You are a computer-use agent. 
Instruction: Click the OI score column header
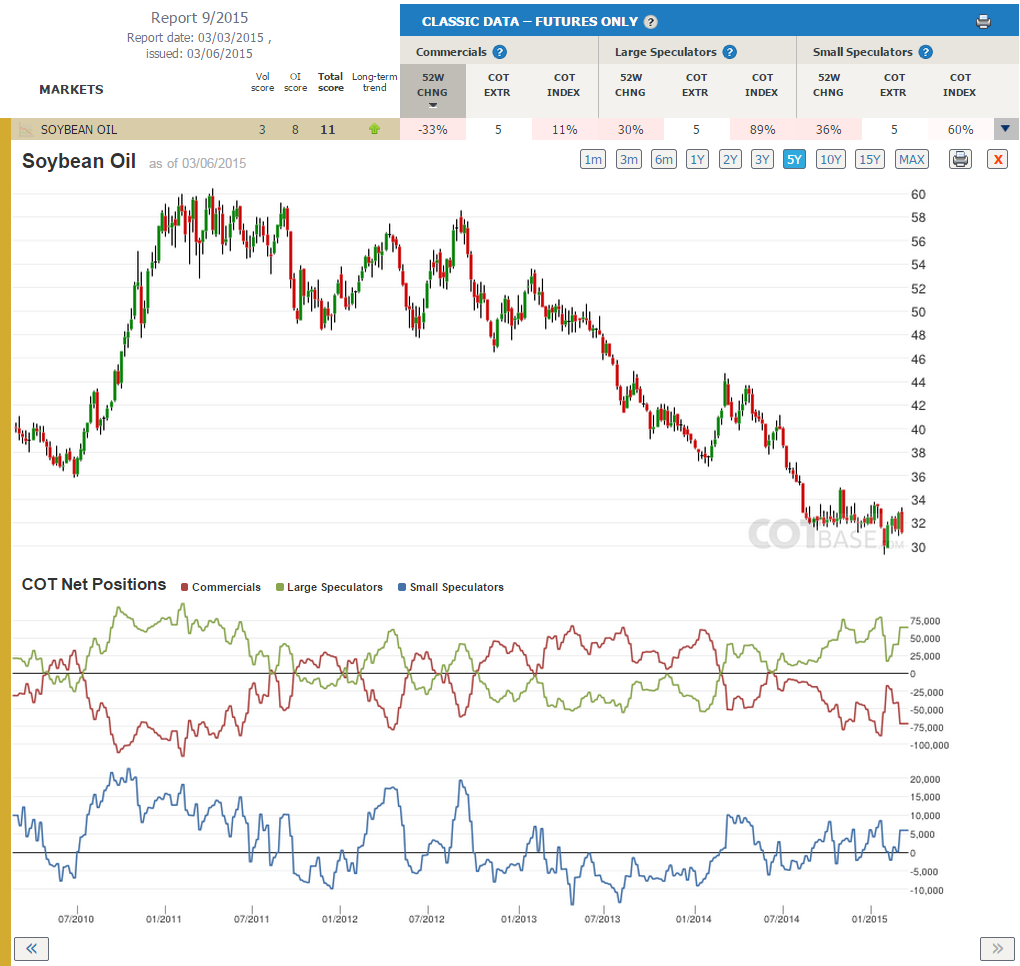[295, 82]
